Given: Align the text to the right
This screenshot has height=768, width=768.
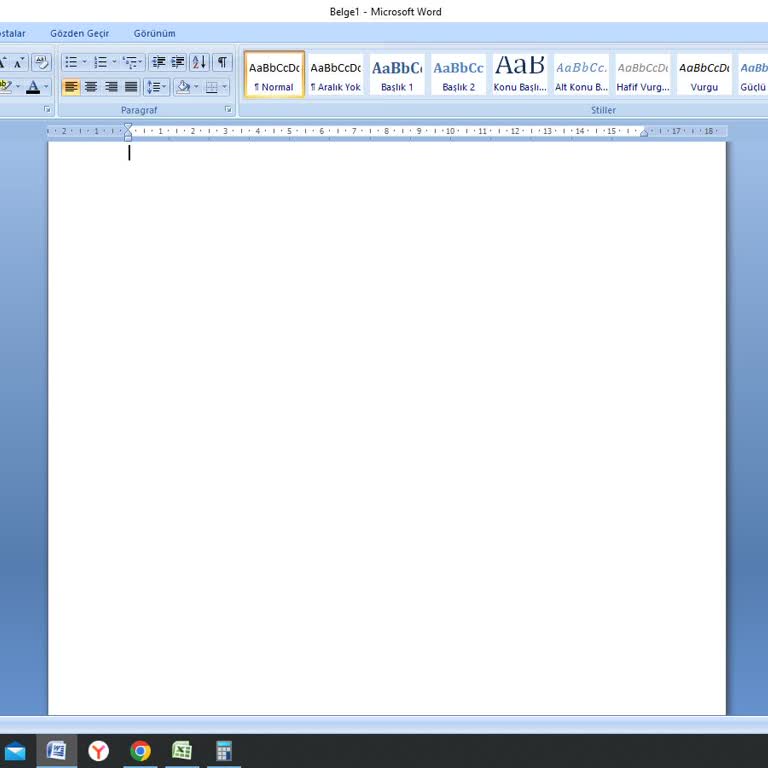Looking at the screenshot, I should pyautogui.click(x=111, y=87).
